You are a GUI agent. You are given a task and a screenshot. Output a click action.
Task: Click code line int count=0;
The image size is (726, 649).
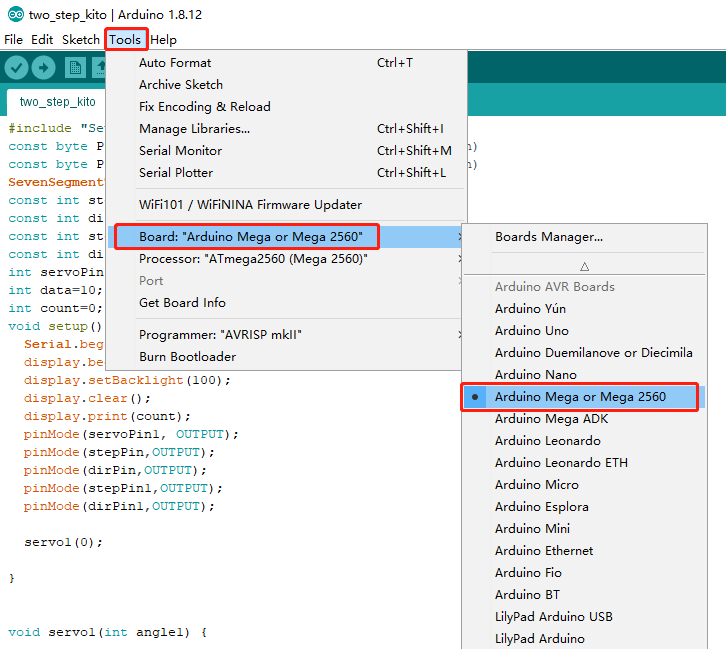click(56, 309)
